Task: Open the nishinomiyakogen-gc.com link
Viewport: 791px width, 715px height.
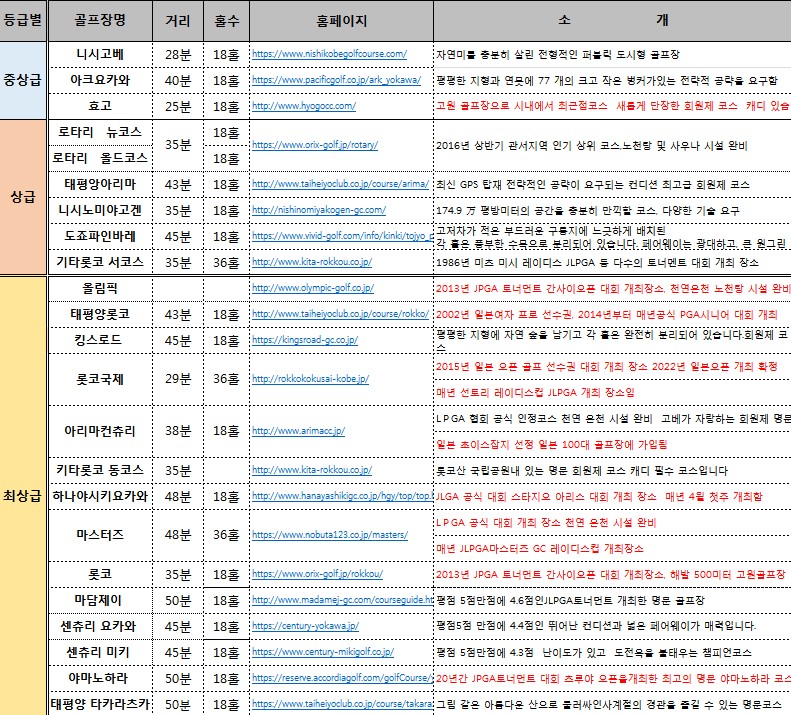Action: pyautogui.click(x=319, y=210)
